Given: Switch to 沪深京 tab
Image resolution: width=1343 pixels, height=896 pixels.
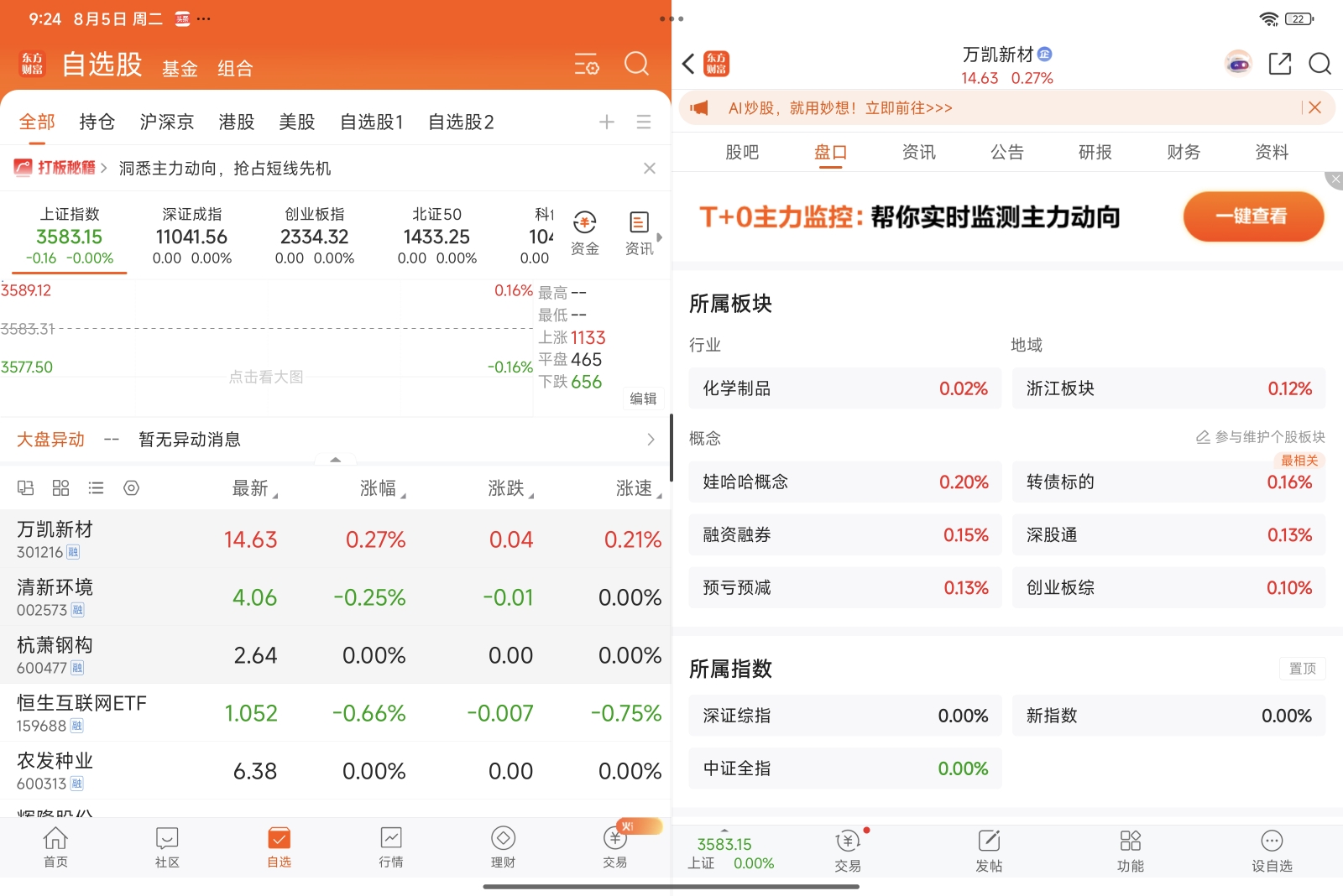Looking at the screenshot, I should (166, 122).
